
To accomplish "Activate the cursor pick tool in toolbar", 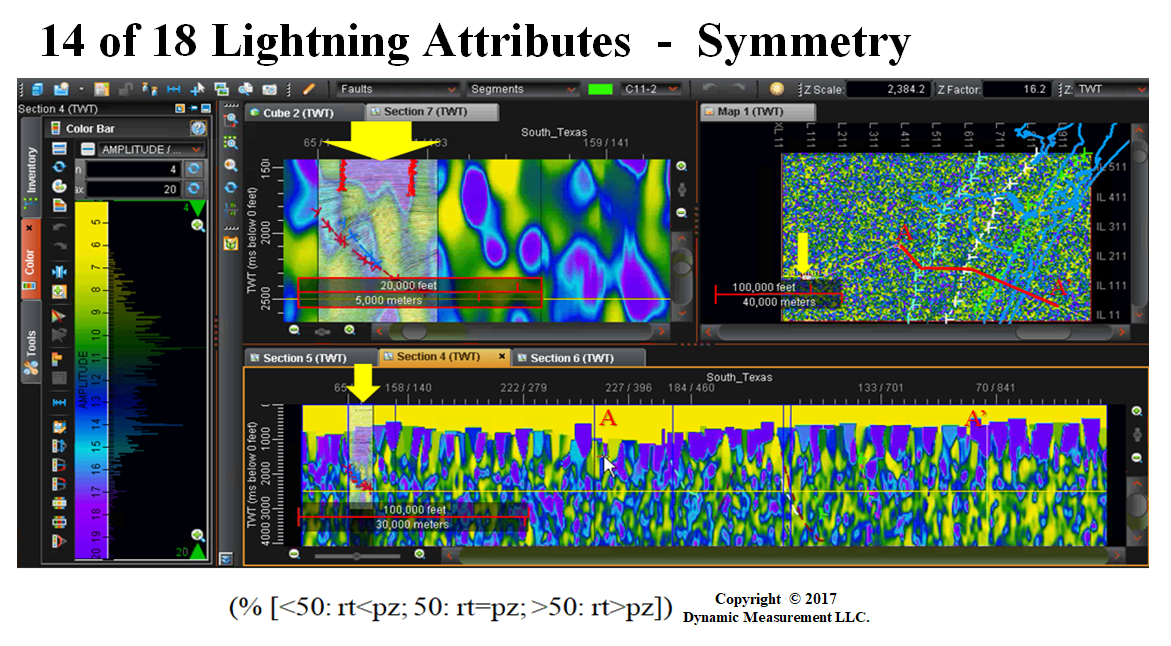I will tap(197, 89).
